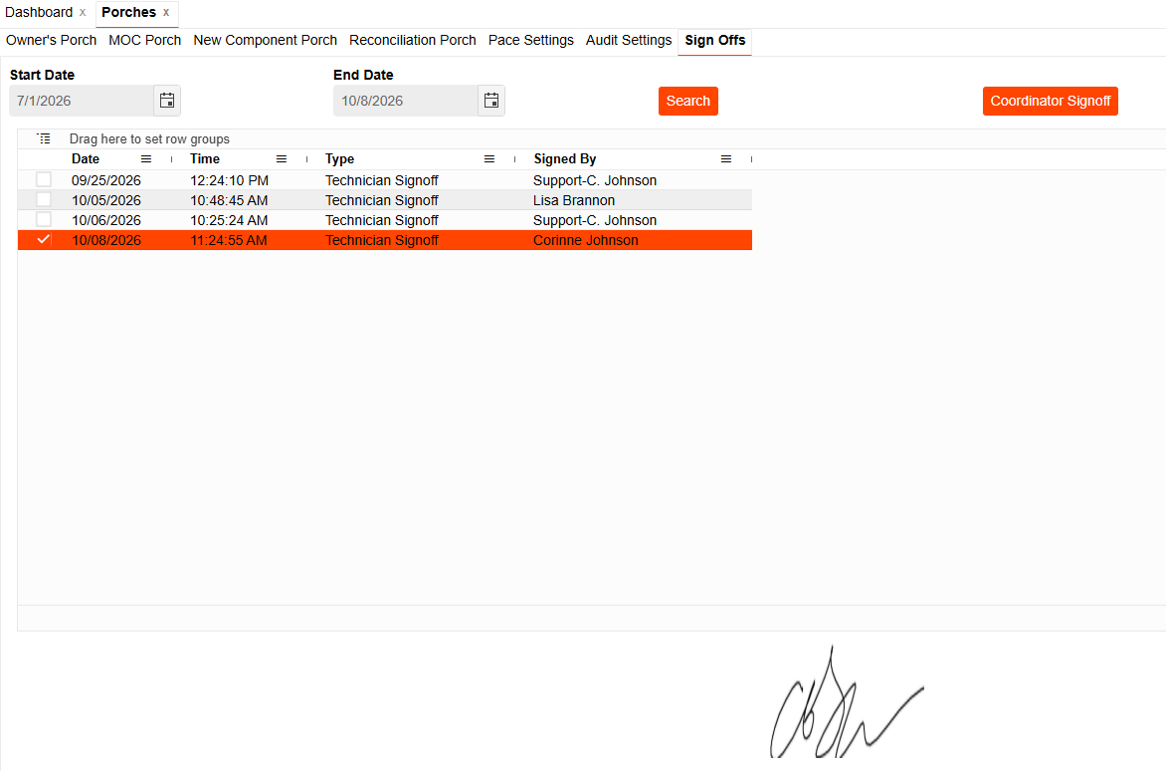
Task: Open the Reconciliation Porch tab
Action: point(413,40)
